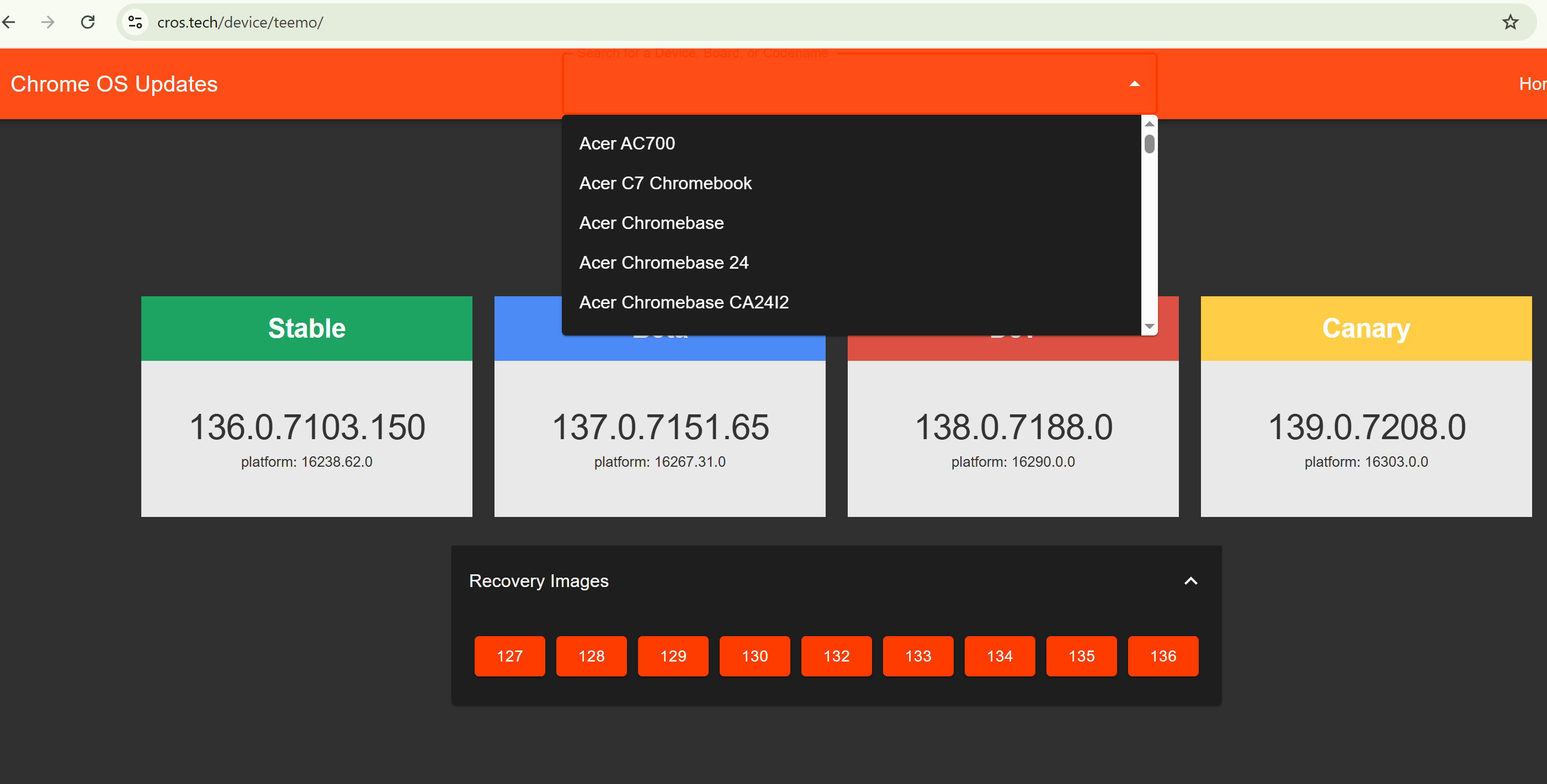The image size is (1547, 784).
Task: Open site information icon in address bar
Action: pyautogui.click(x=136, y=22)
